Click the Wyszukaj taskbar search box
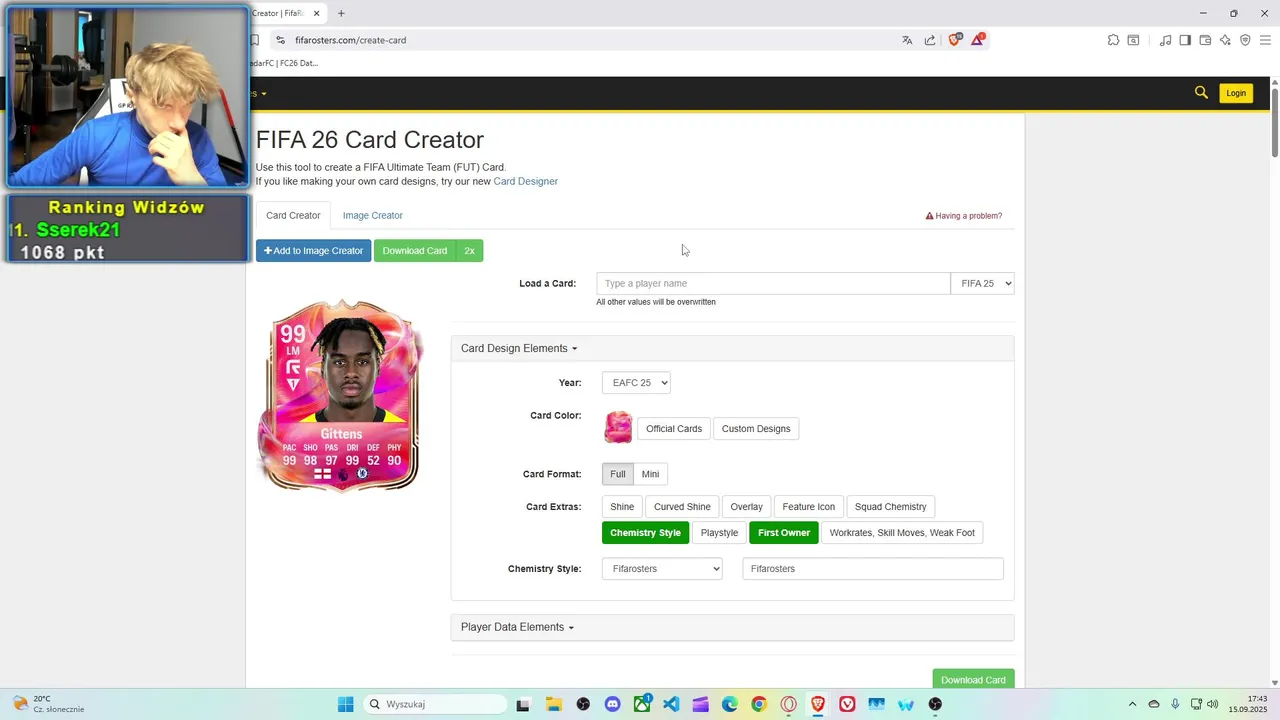1280x720 pixels. 435,704
